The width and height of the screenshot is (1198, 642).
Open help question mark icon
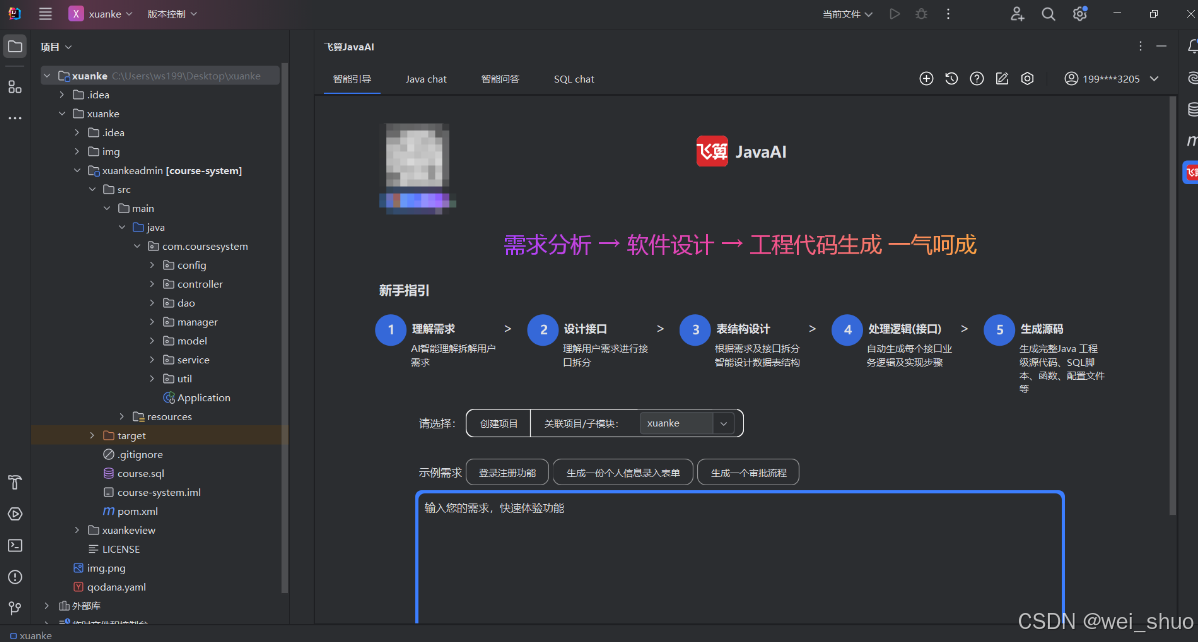coord(976,79)
